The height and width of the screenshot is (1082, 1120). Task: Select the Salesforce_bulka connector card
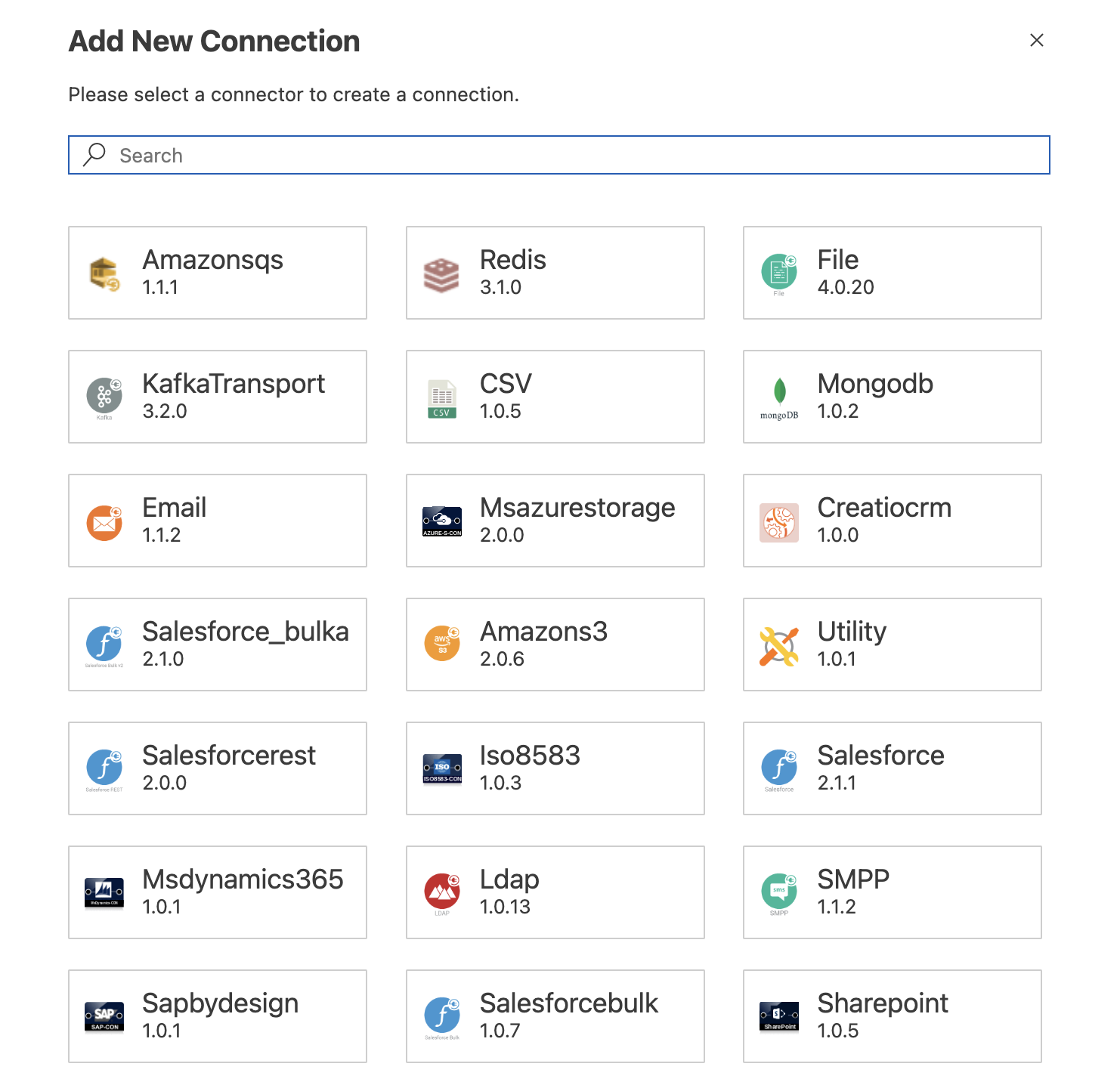pos(217,645)
